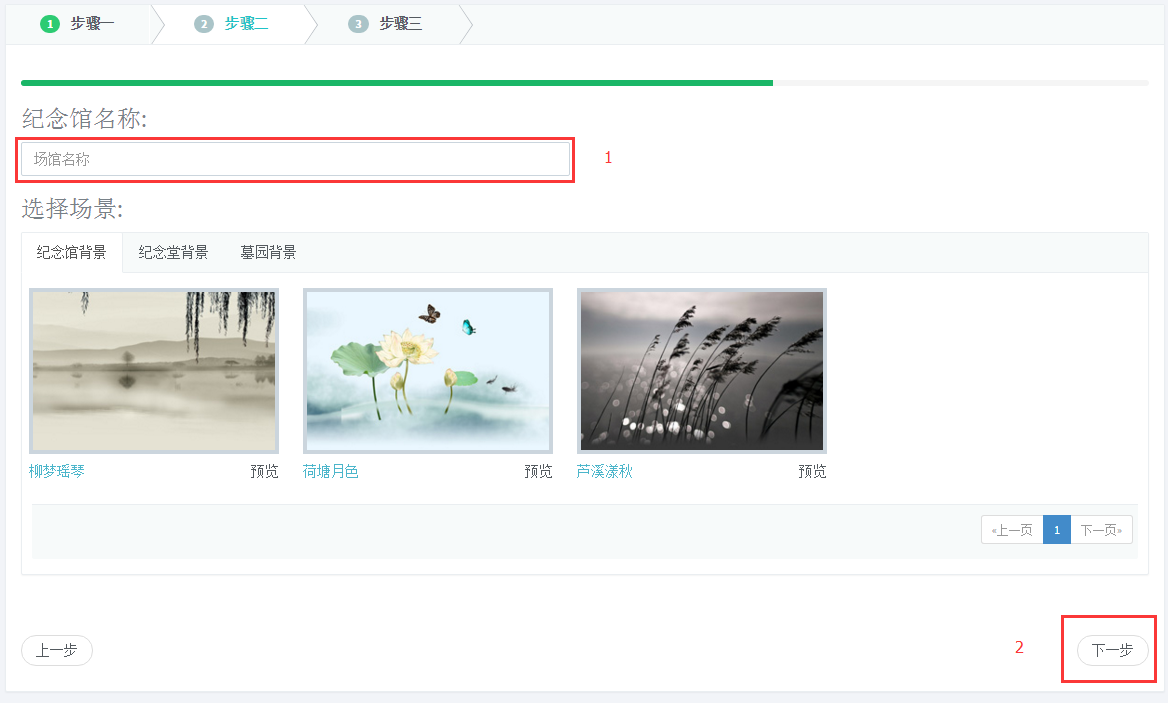Select the 墓园背景 tab
Viewport: 1168px width, 703px height.
pyautogui.click(x=268, y=253)
